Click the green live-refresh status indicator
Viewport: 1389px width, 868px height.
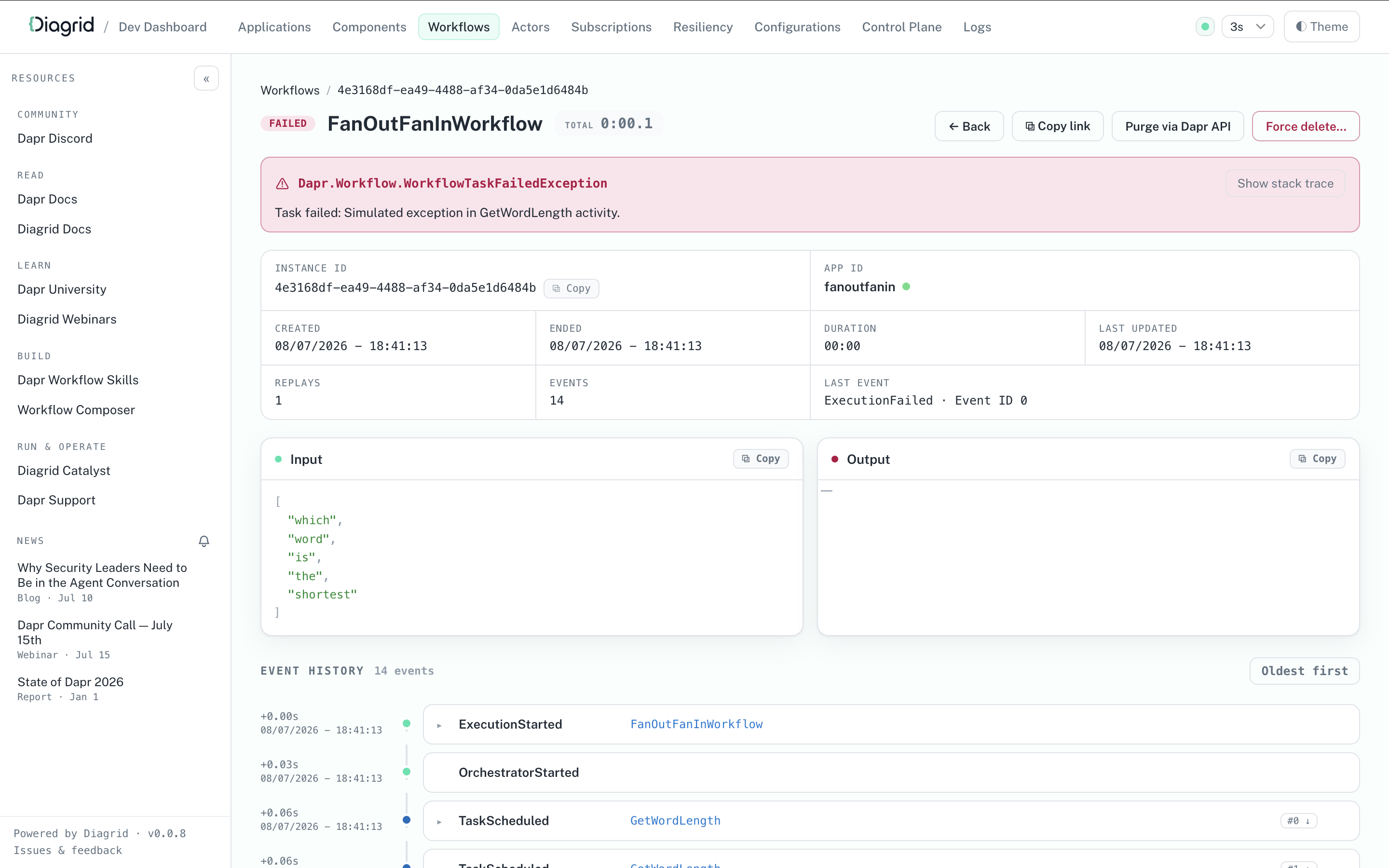[x=1205, y=27]
